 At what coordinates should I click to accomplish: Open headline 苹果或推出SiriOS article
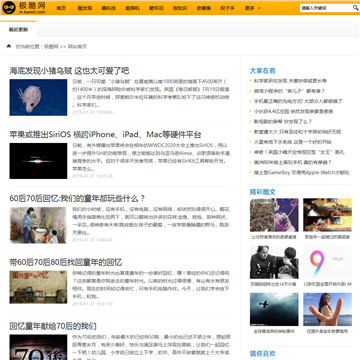[105, 135]
